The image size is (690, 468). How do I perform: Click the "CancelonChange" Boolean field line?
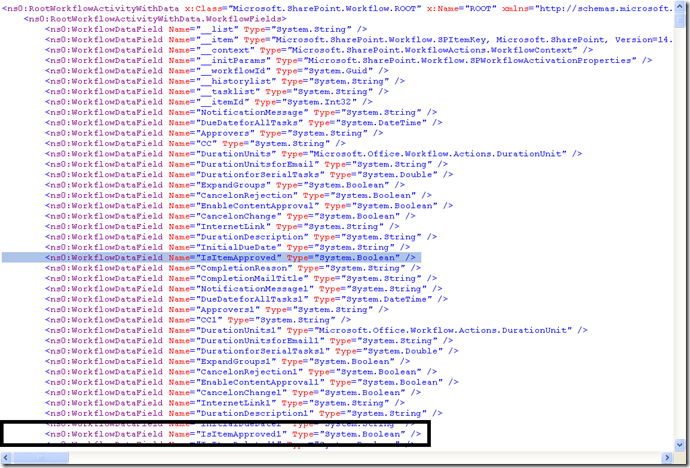click(230, 216)
